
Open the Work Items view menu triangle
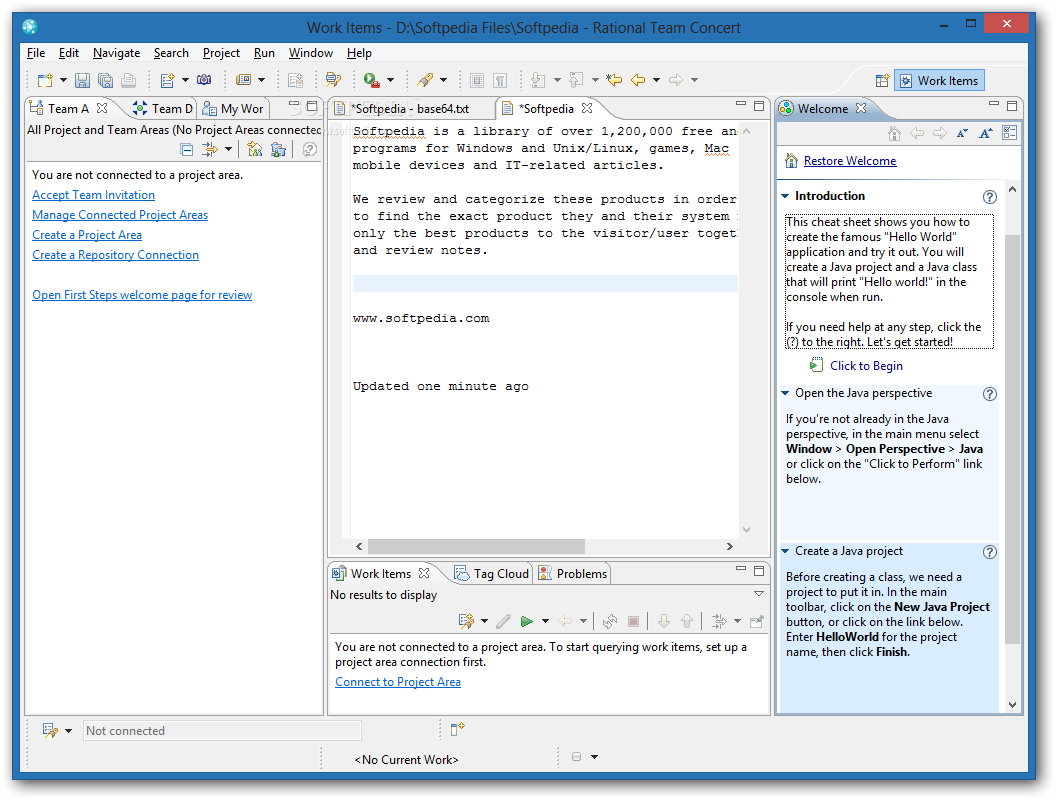click(758, 593)
